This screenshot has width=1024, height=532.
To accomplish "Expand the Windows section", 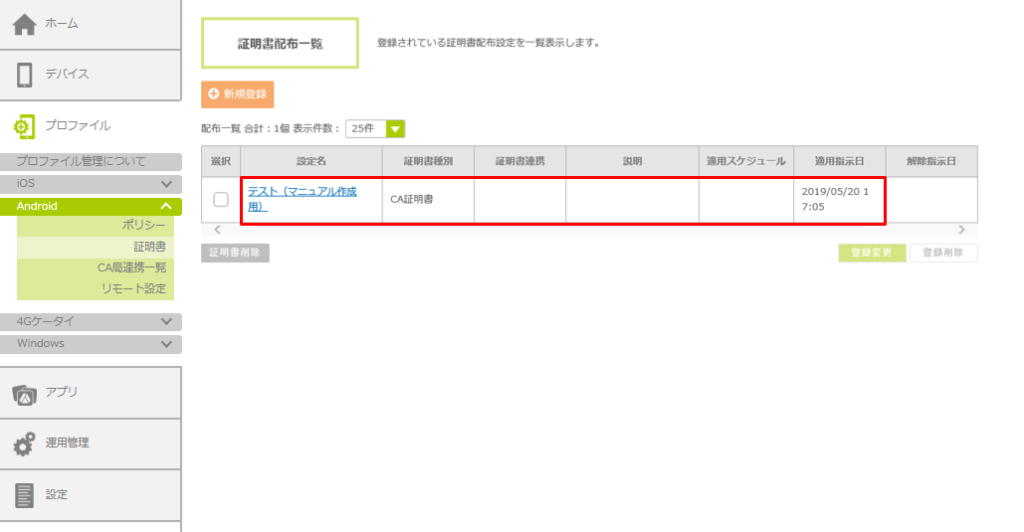I will click(166, 344).
